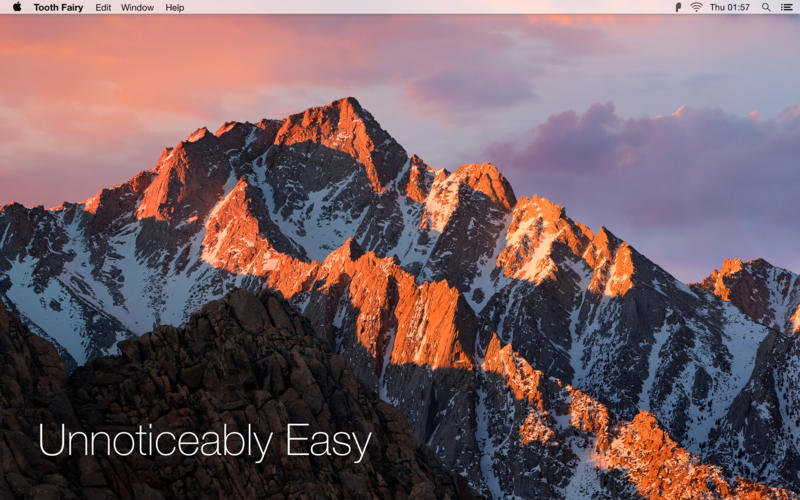
Task: Click the Tooth Fairy menu bar status icon
Action: 678,7
